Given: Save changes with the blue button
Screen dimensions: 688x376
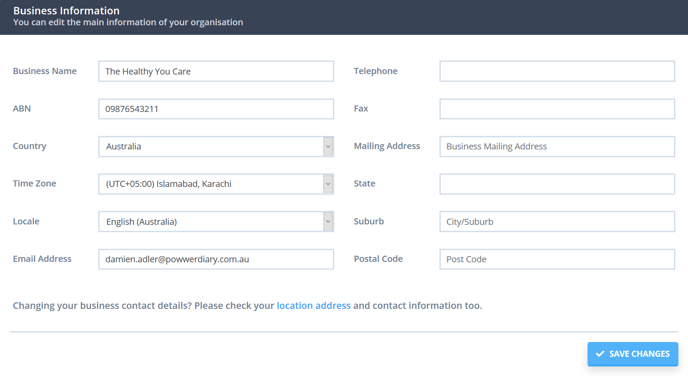Looking at the screenshot, I should 633,354.
